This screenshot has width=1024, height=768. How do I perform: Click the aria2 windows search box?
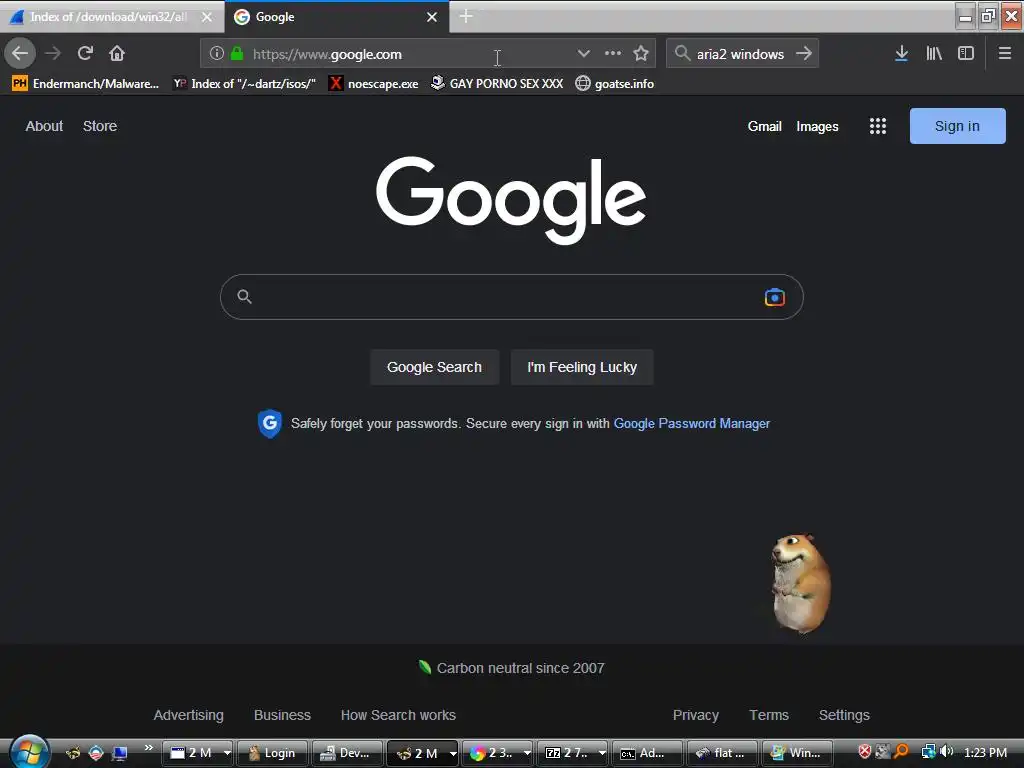pyautogui.click(x=741, y=54)
